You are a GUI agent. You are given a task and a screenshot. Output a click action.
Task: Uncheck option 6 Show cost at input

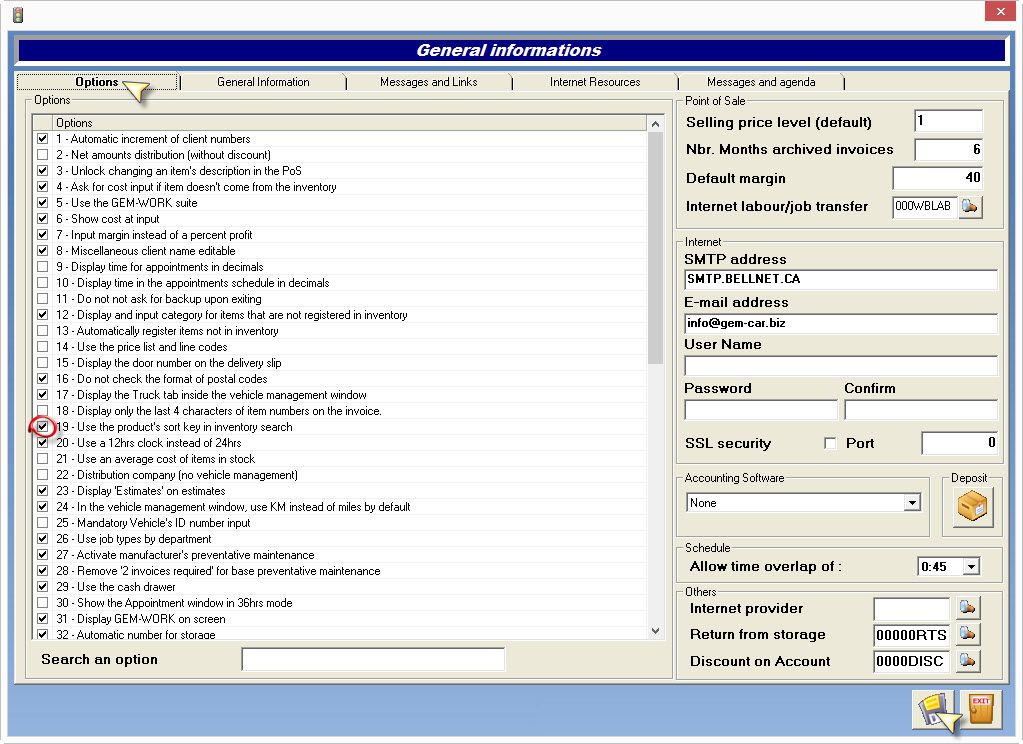[x=42, y=219]
